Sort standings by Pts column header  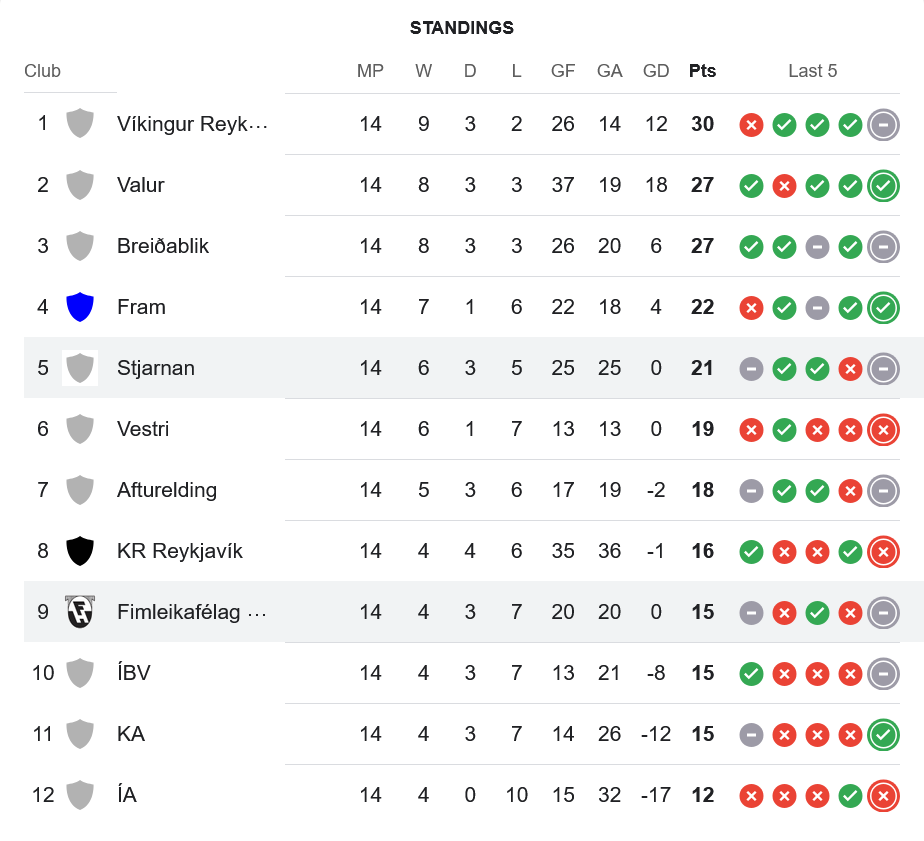702,71
